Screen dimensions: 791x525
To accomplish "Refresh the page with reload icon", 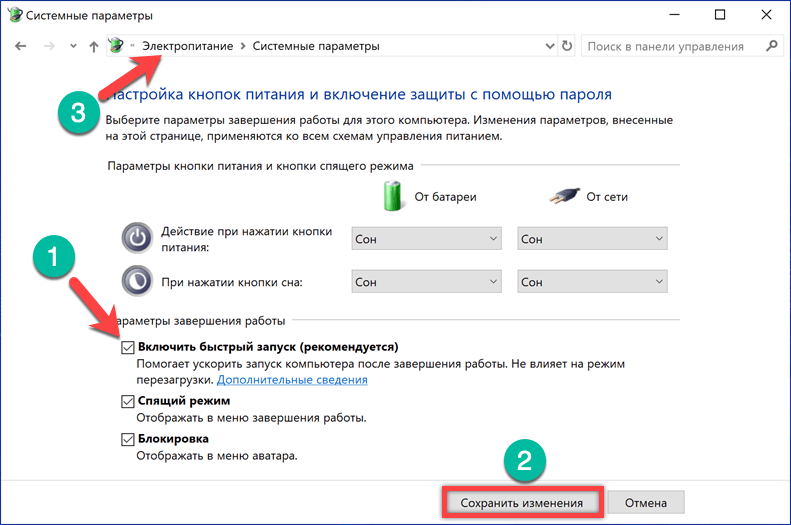I will pyautogui.click(x=567, y=46).
